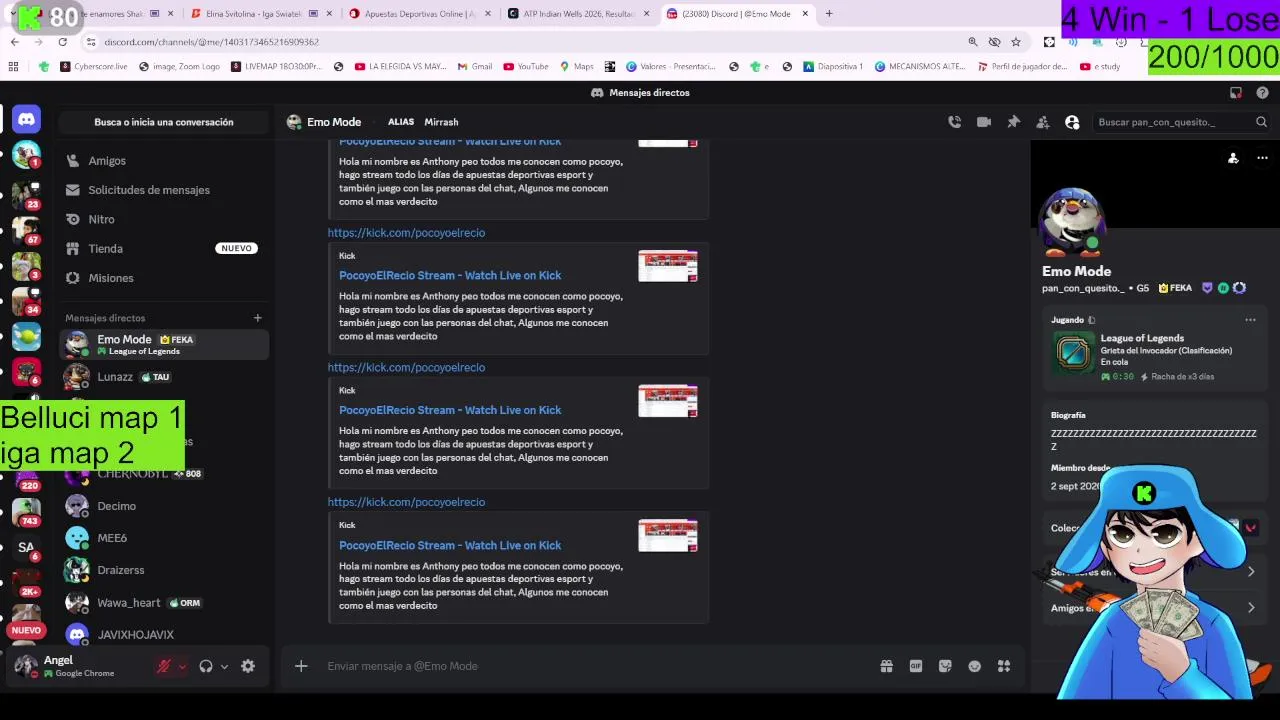The height and width of the screenshot is (720, 1280).
Task: Open Discord home direct messages icon
Action: [26, 120]
